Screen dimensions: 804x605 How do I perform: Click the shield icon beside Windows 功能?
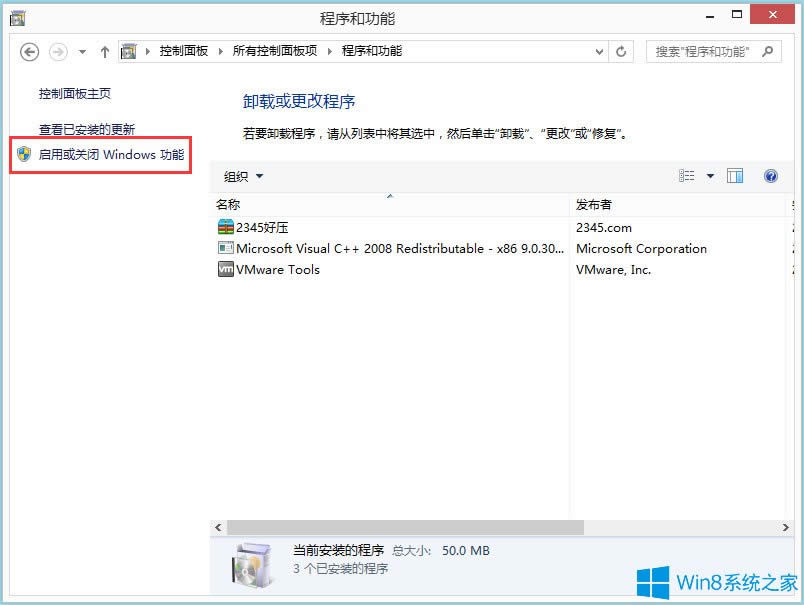tap(24, 154)
